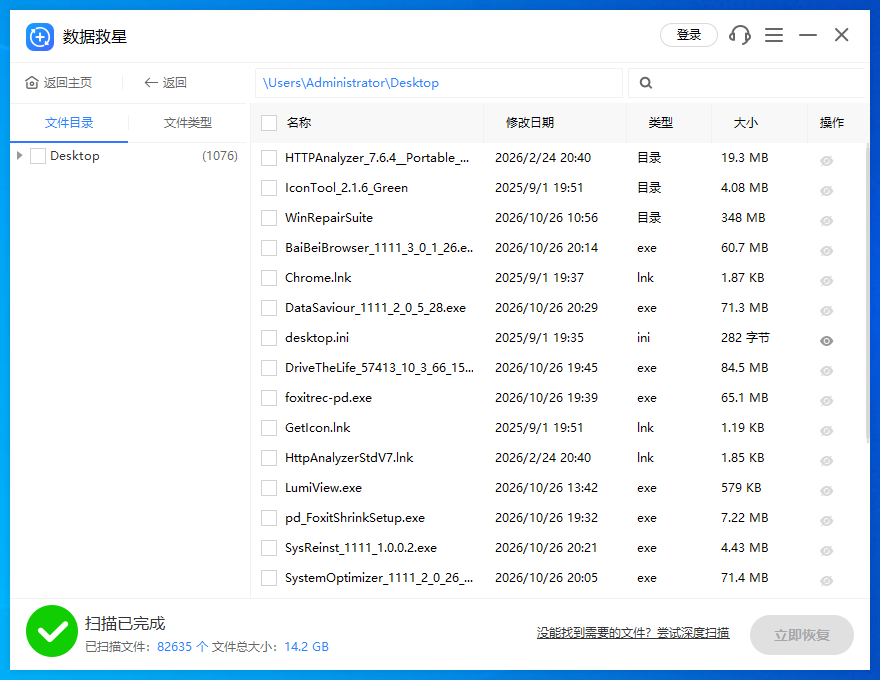This screenshot has height=680, width=880.
Task: Sort by 修改日期 column header
Action: click(x=530, y=122)
